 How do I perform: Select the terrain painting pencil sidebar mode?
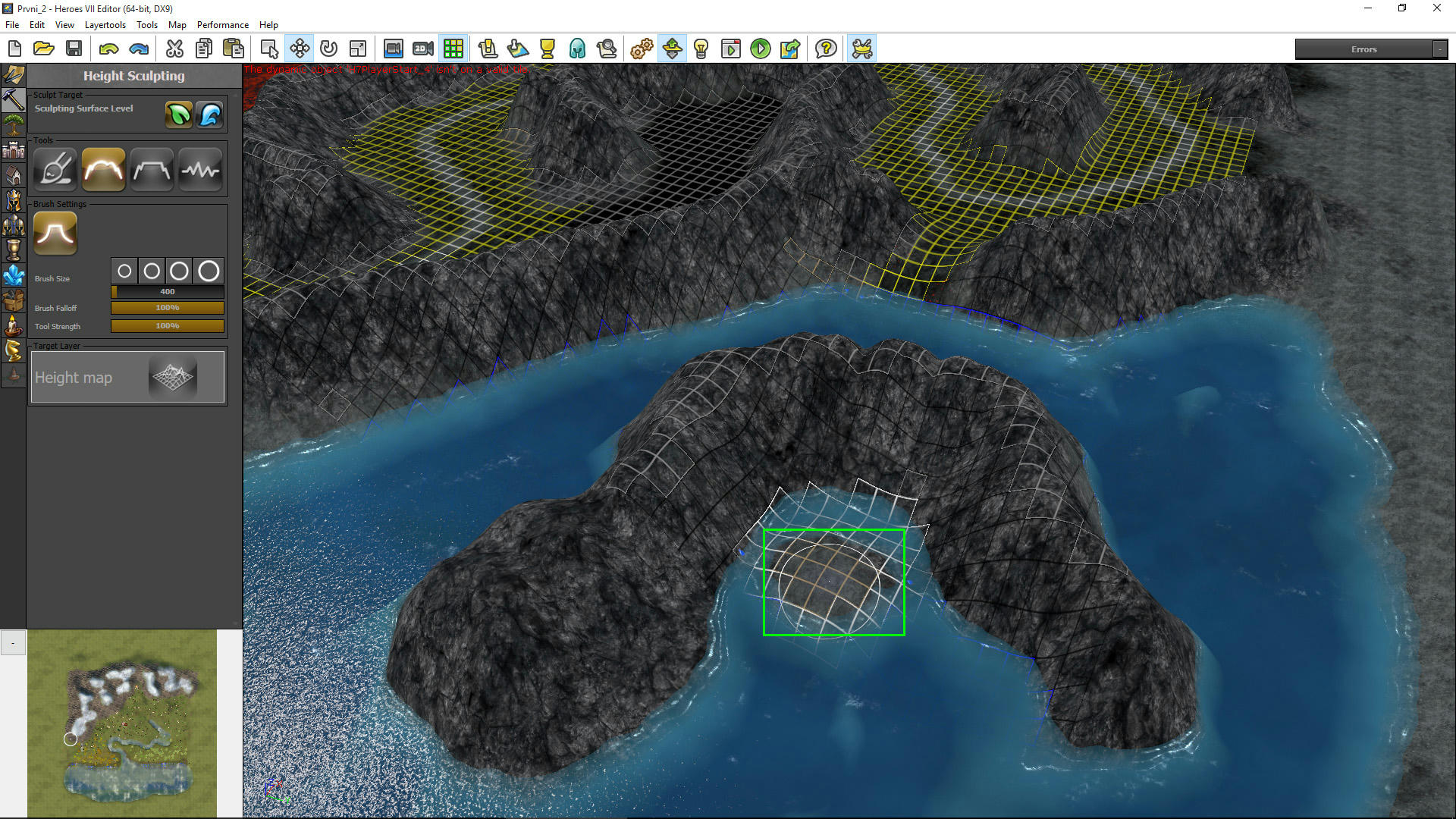14,75
